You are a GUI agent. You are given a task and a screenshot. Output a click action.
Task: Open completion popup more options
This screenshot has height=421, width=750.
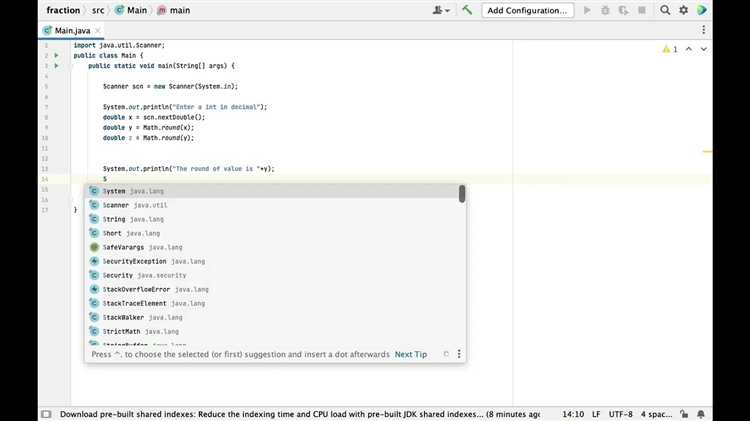pos(459,354)
